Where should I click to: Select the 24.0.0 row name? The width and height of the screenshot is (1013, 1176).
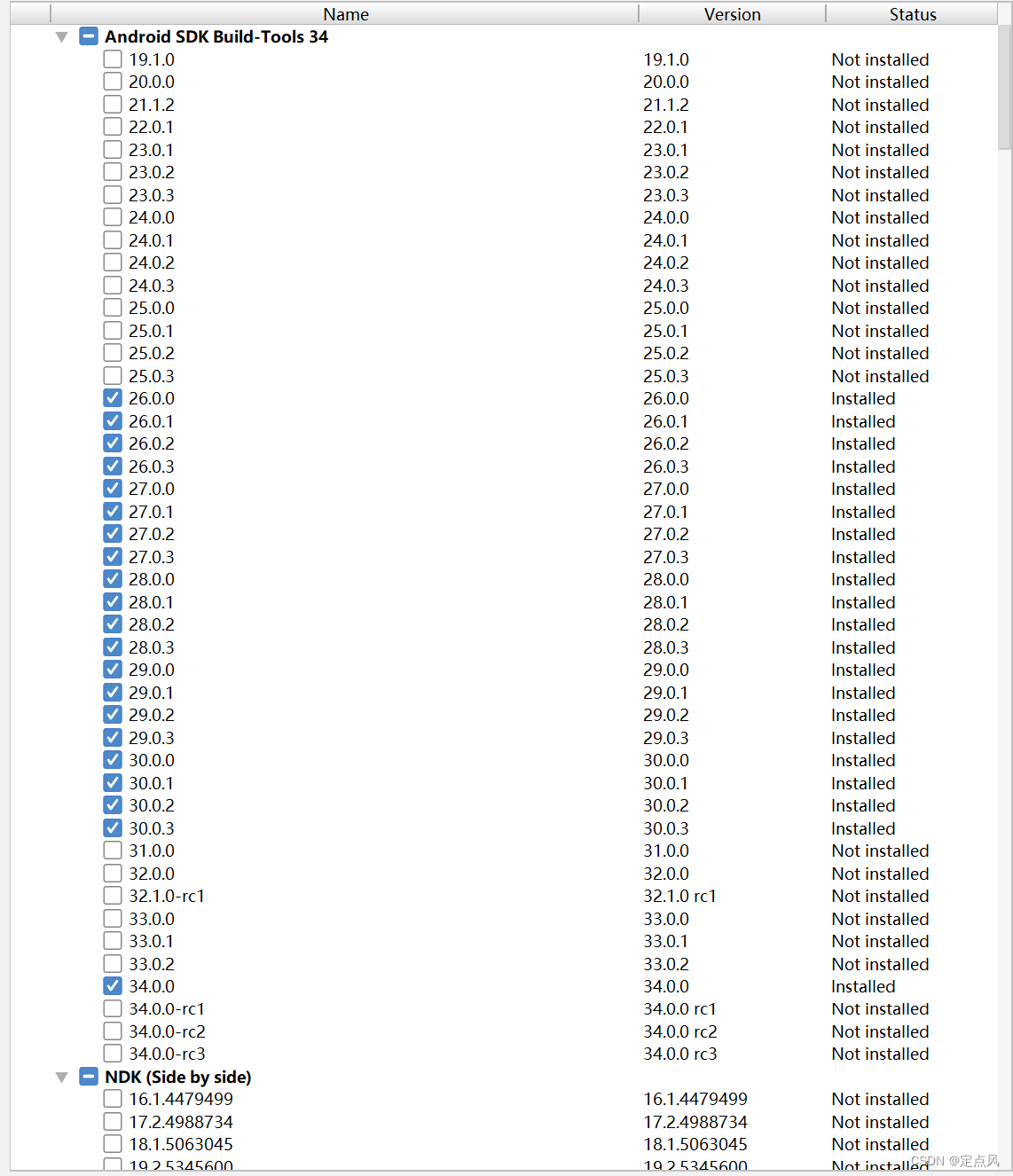coord(152,217)
